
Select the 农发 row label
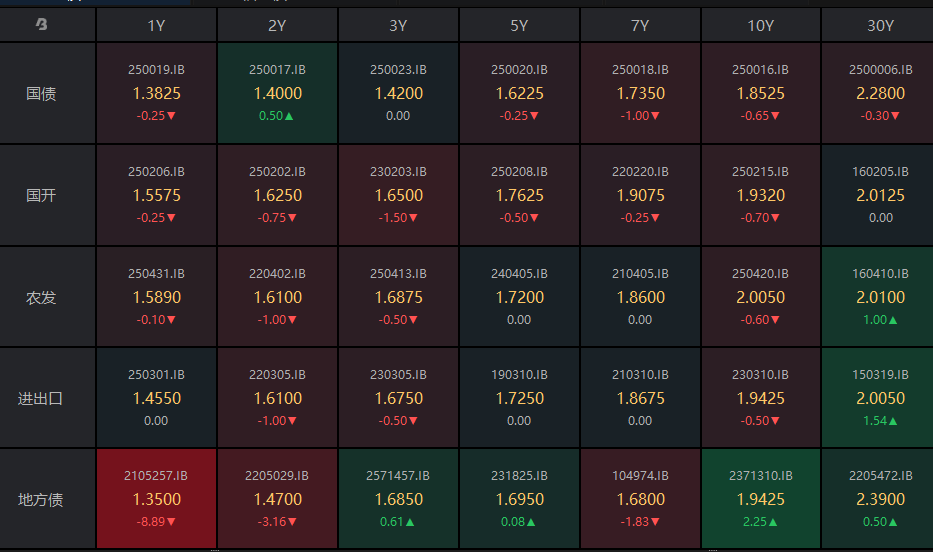pyautogui.click(x=41, y=297)
